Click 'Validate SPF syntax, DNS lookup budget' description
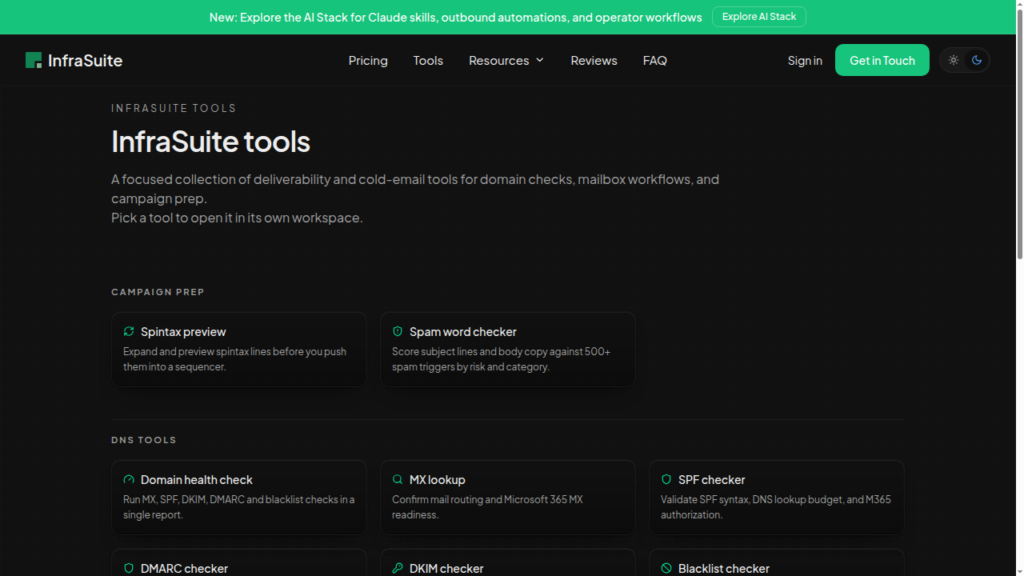 click(775, 507)
